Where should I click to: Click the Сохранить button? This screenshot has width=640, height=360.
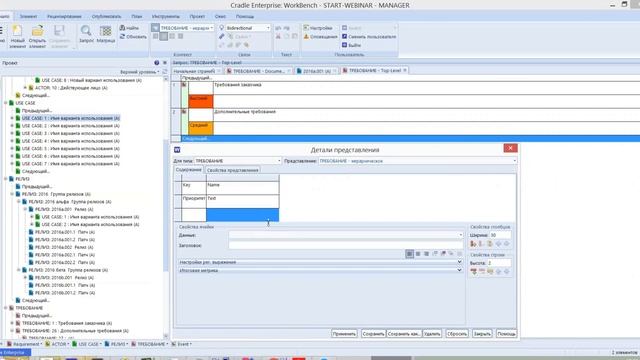[x=373, y=333]
